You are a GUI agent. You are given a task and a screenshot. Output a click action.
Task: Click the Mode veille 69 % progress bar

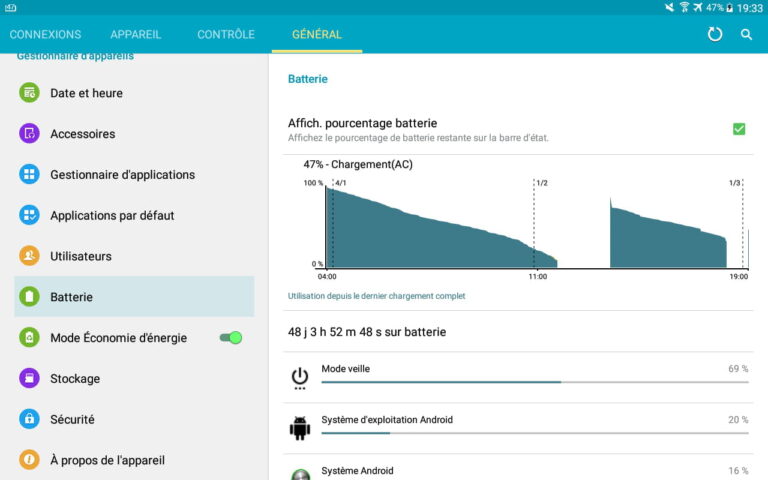(535, 382)
